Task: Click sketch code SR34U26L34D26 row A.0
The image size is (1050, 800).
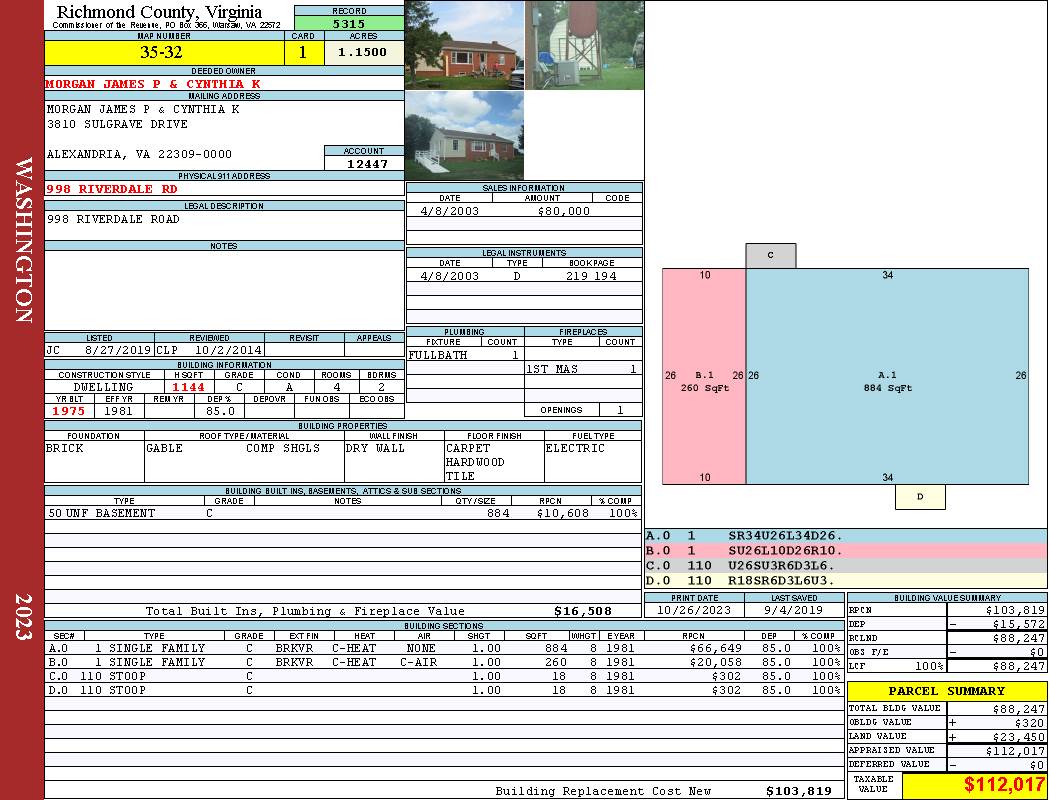Action: tap(845, 536)
